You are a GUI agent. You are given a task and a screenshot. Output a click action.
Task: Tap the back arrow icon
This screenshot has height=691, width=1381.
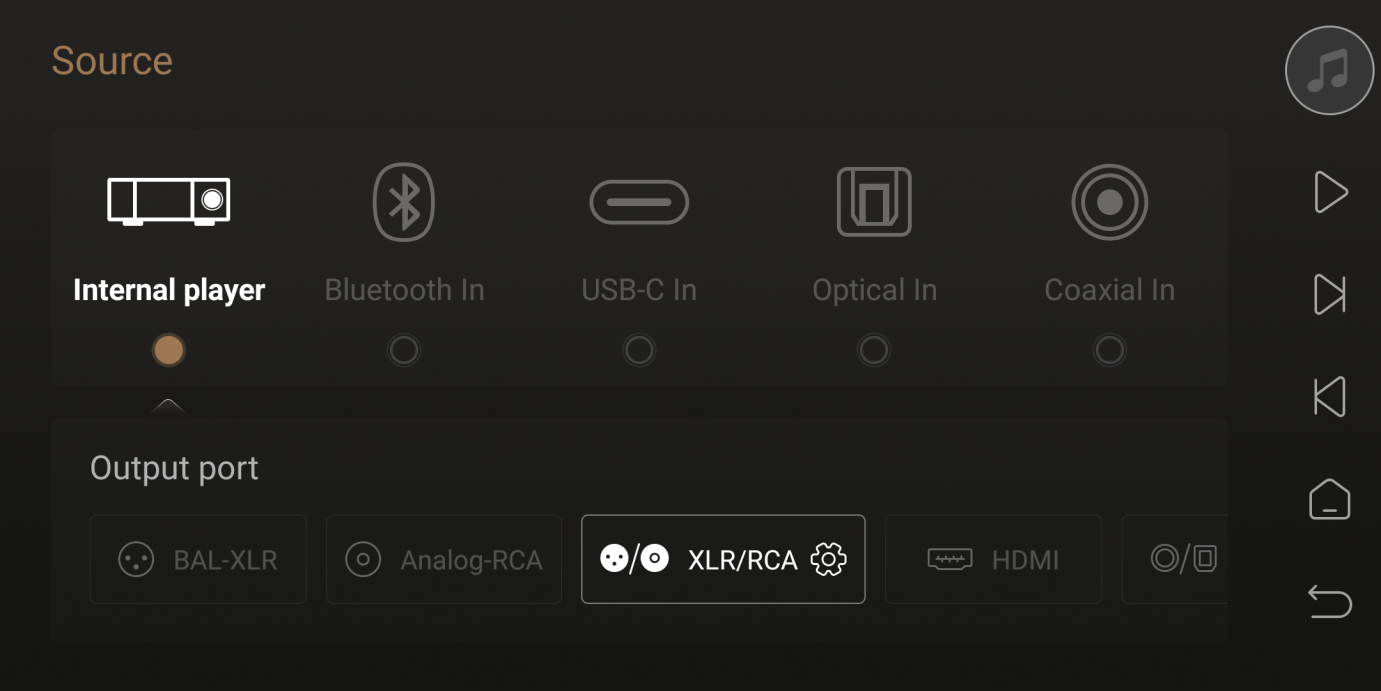[1329, 602]
